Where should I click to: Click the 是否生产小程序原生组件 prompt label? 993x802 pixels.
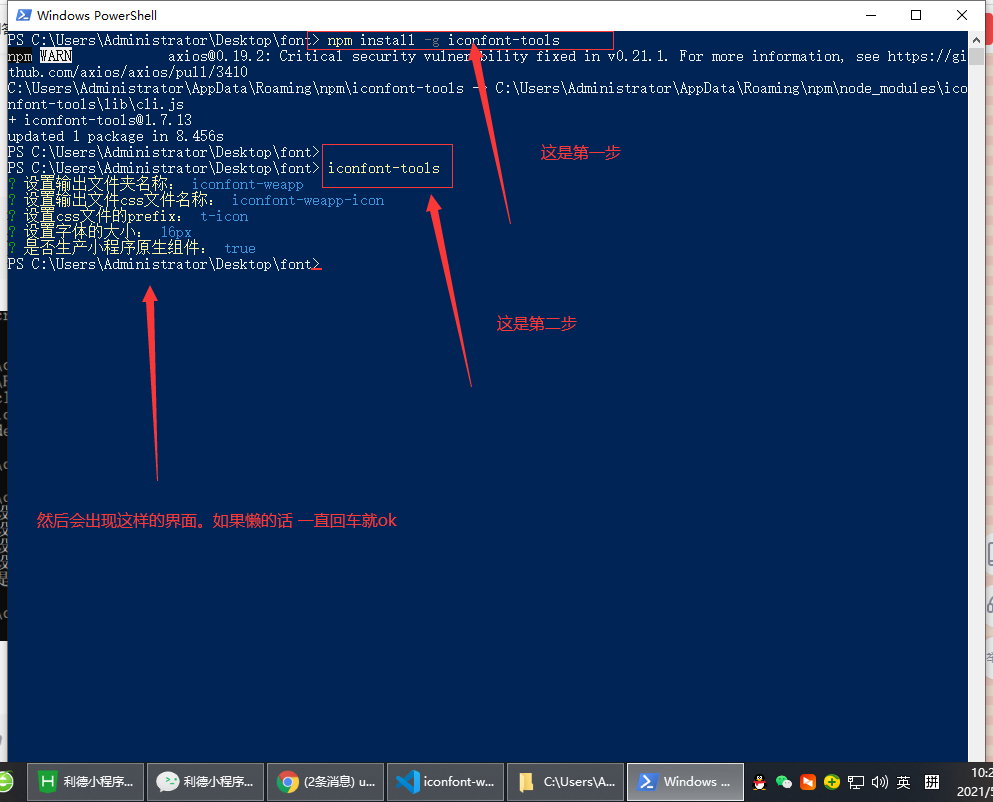point(115,248)
